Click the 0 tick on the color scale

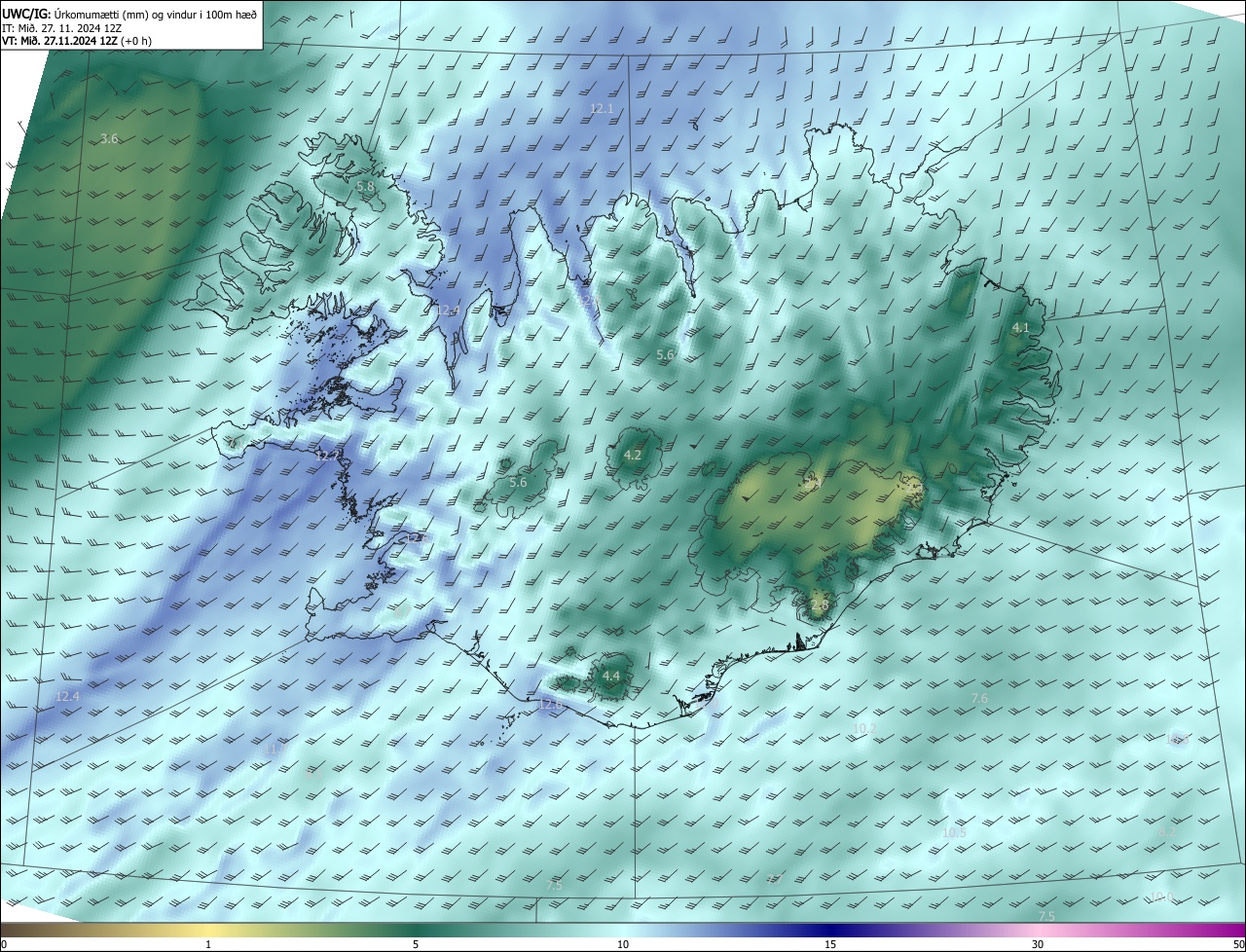[x=4, y=945]
